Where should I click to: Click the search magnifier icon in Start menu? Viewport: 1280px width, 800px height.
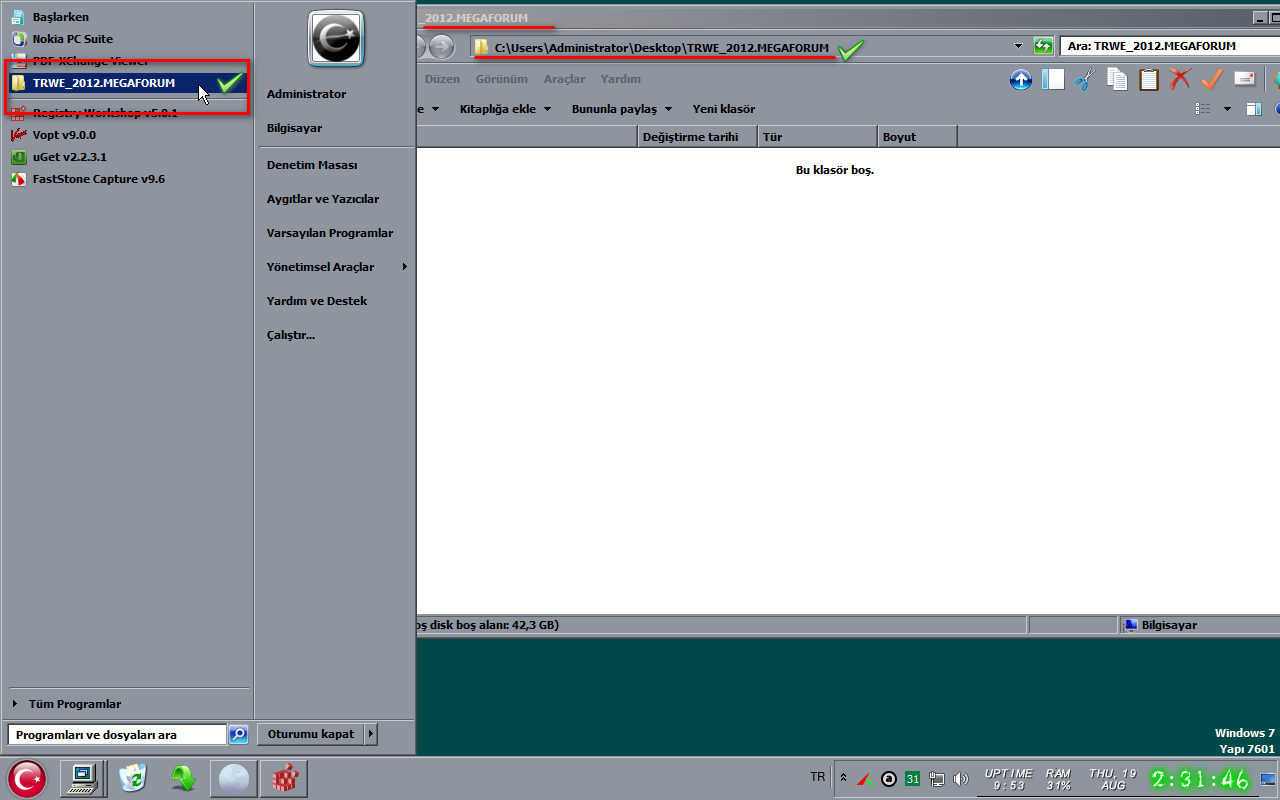coord(238,735)
